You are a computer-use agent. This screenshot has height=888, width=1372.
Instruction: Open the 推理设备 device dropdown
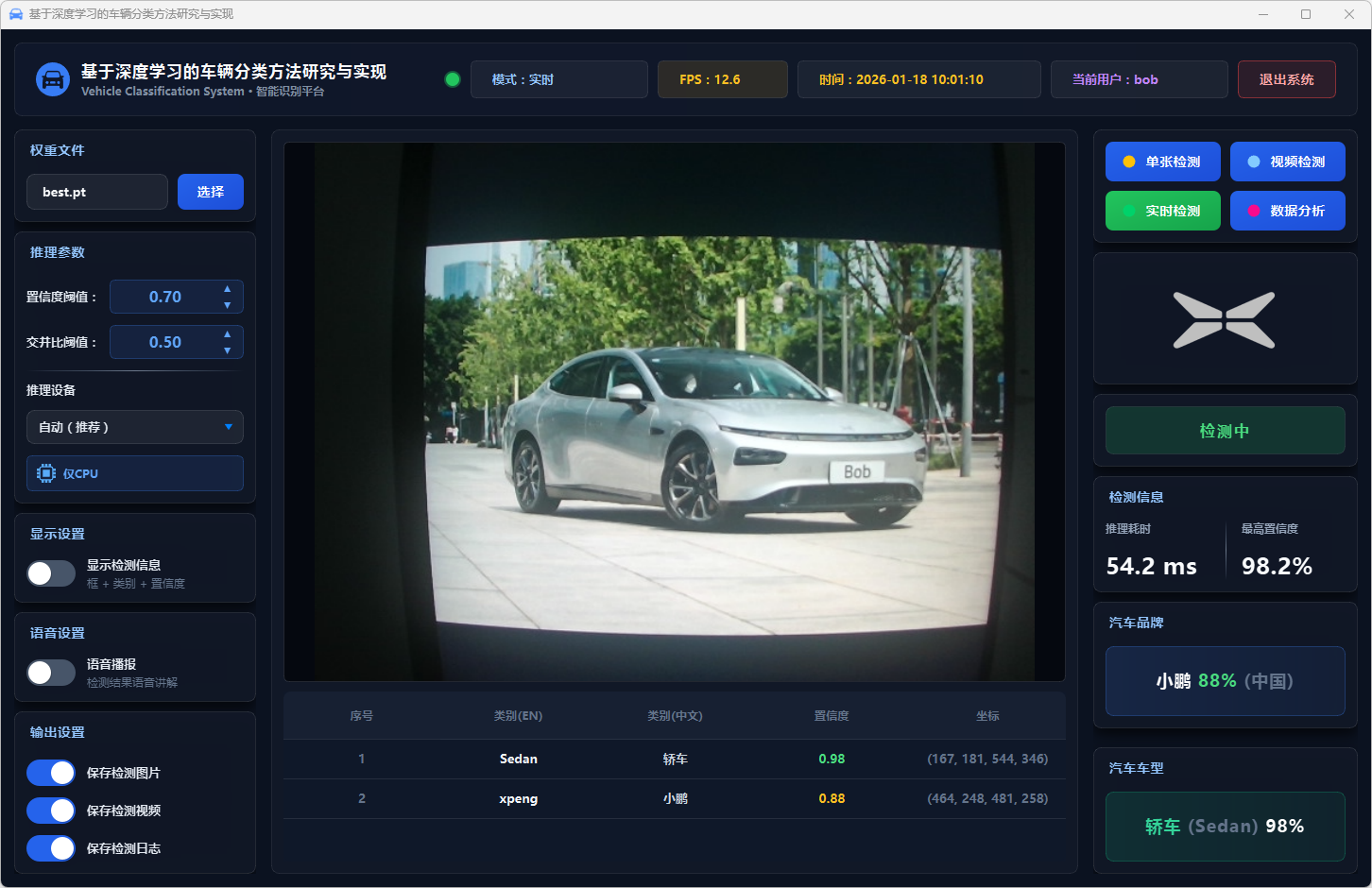click(x=135, y=427)
